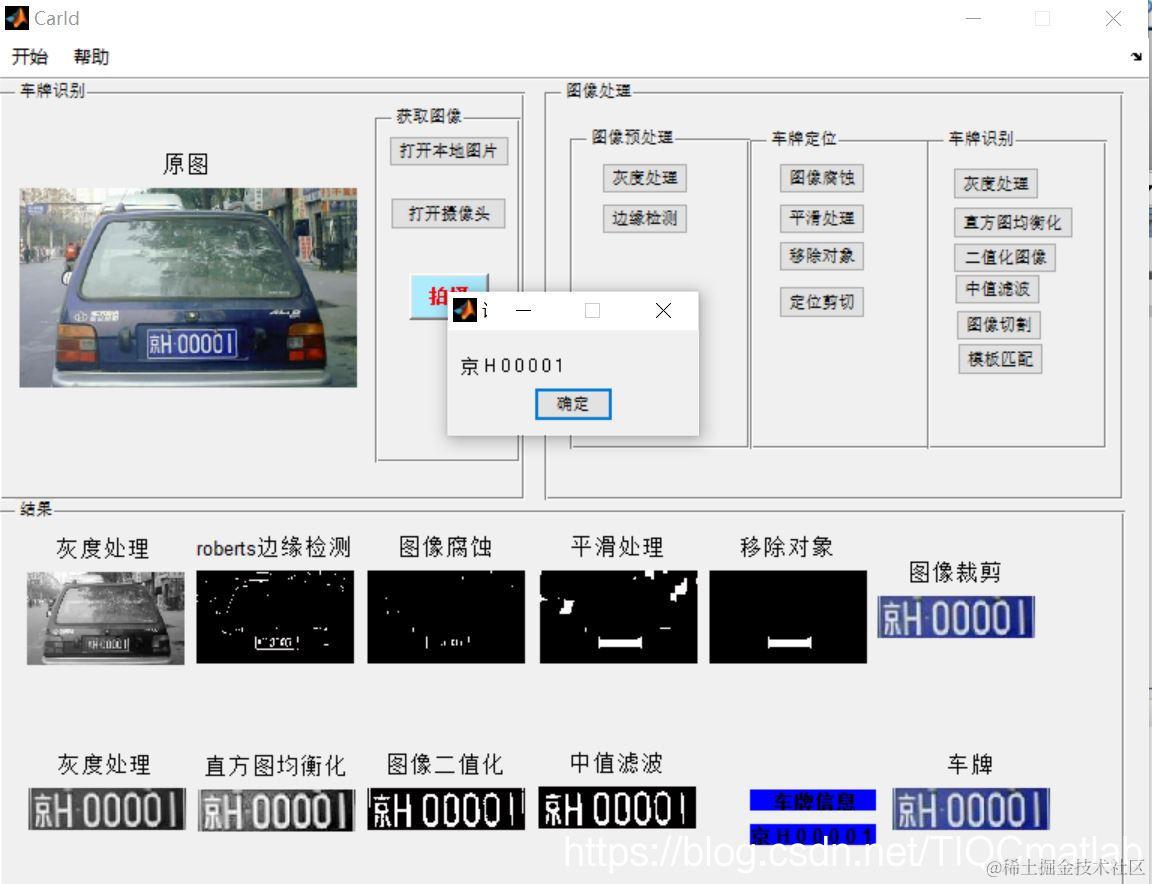This screenshot has width=1152, height=884.
Task: Select the 图像二值化 plate image
Action: 446,809
